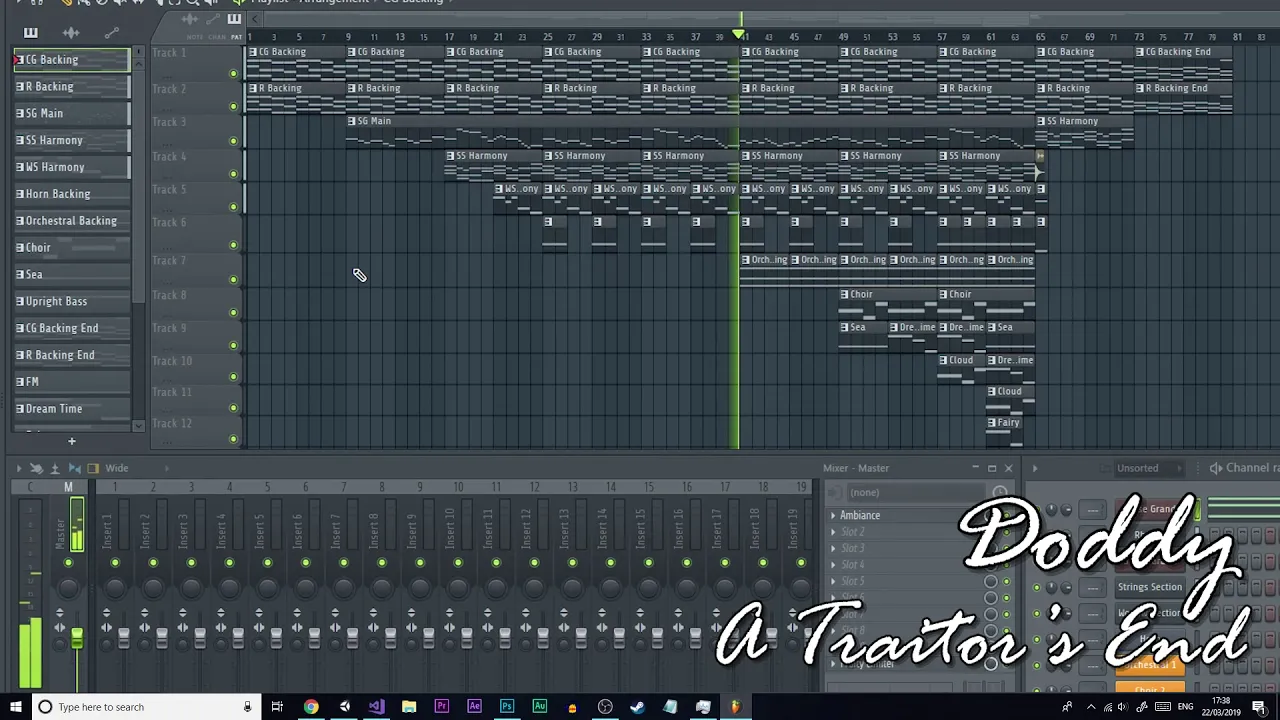
Task: Show automation clips in picker via curve icon
Action: 111,33
